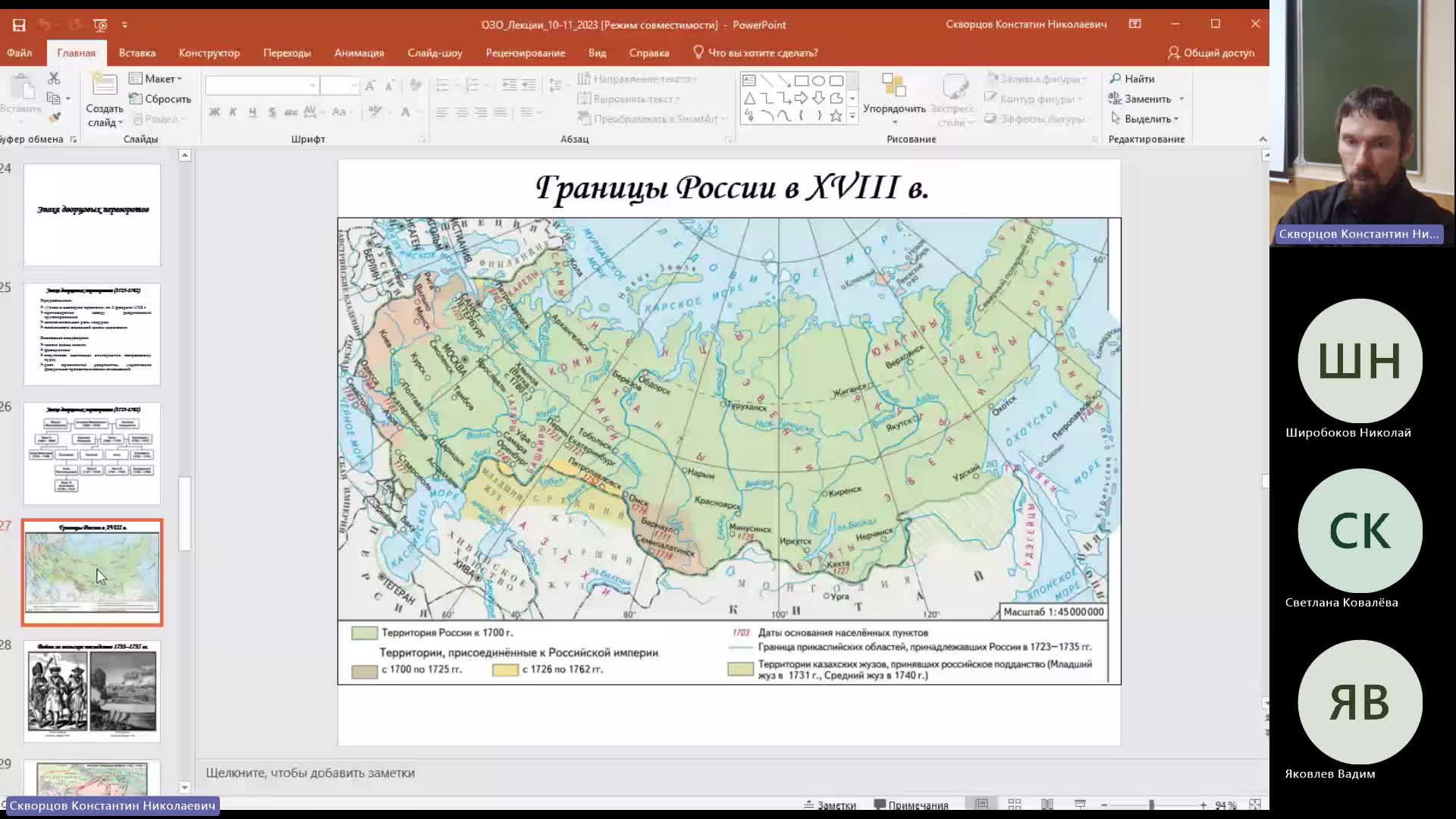Screen dimensions: 1456x819
Task: Start slideshow from beginning via quick access icon
Action: tap(100, 25)
